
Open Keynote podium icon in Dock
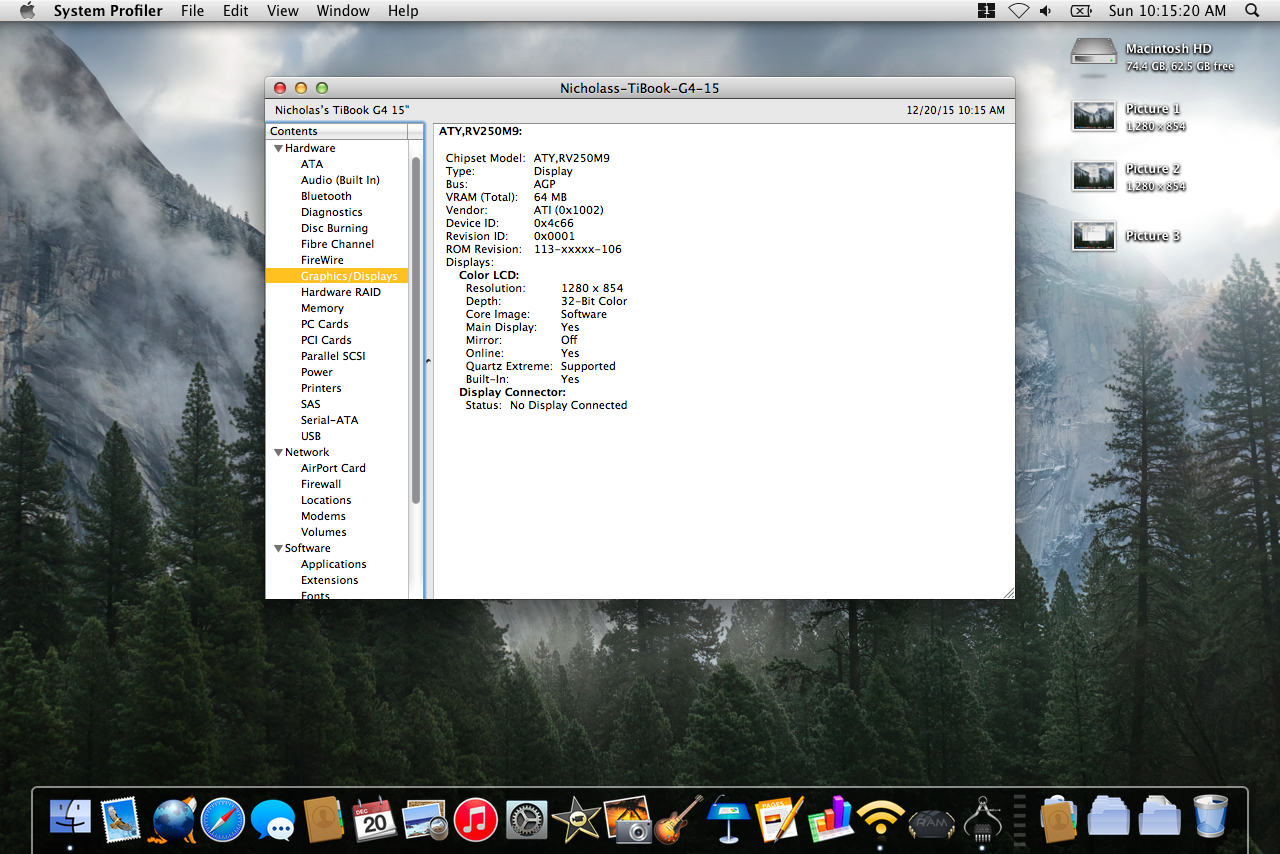tap(729, 819)
